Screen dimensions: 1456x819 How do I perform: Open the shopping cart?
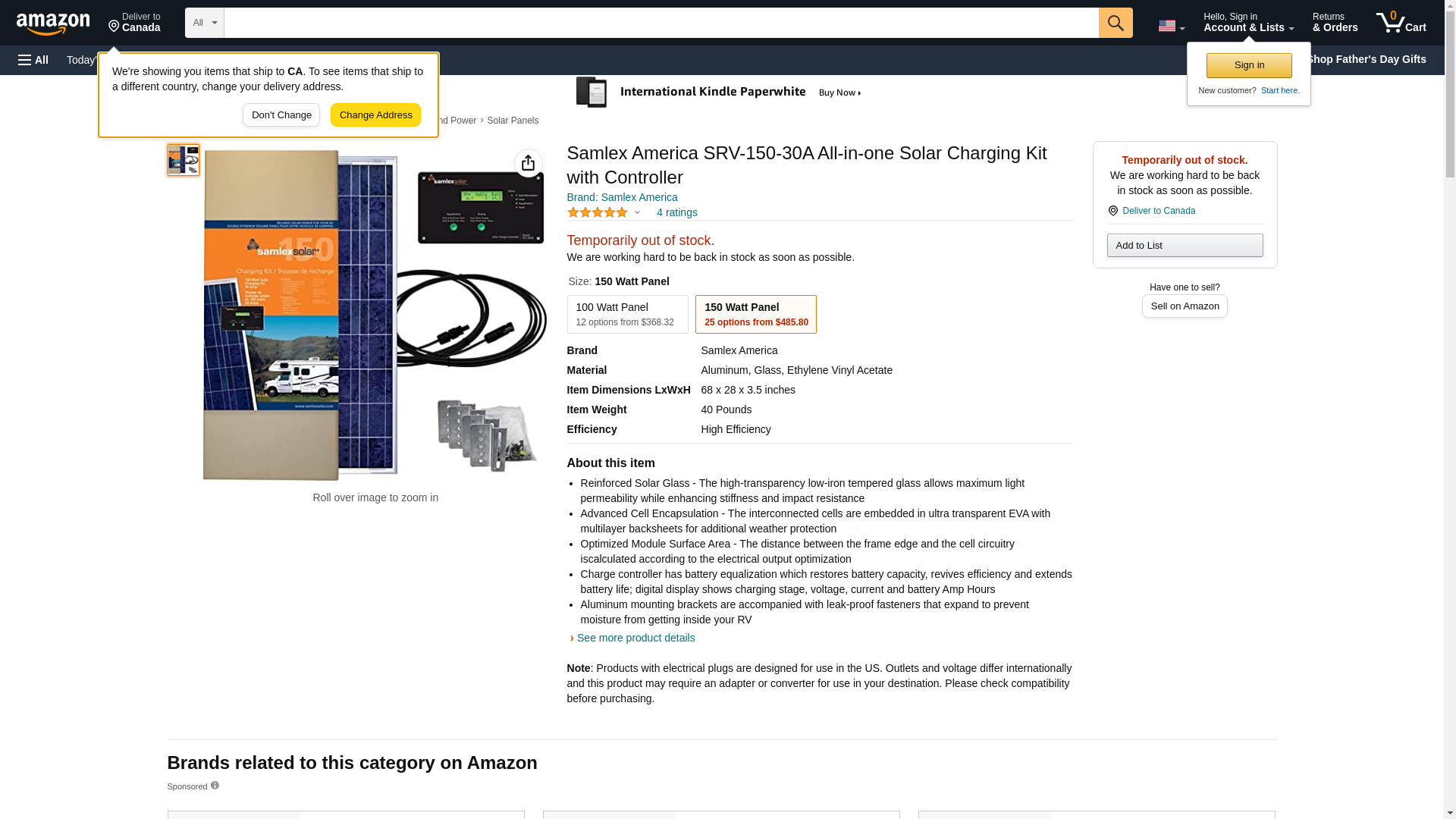pos(1401,23)
